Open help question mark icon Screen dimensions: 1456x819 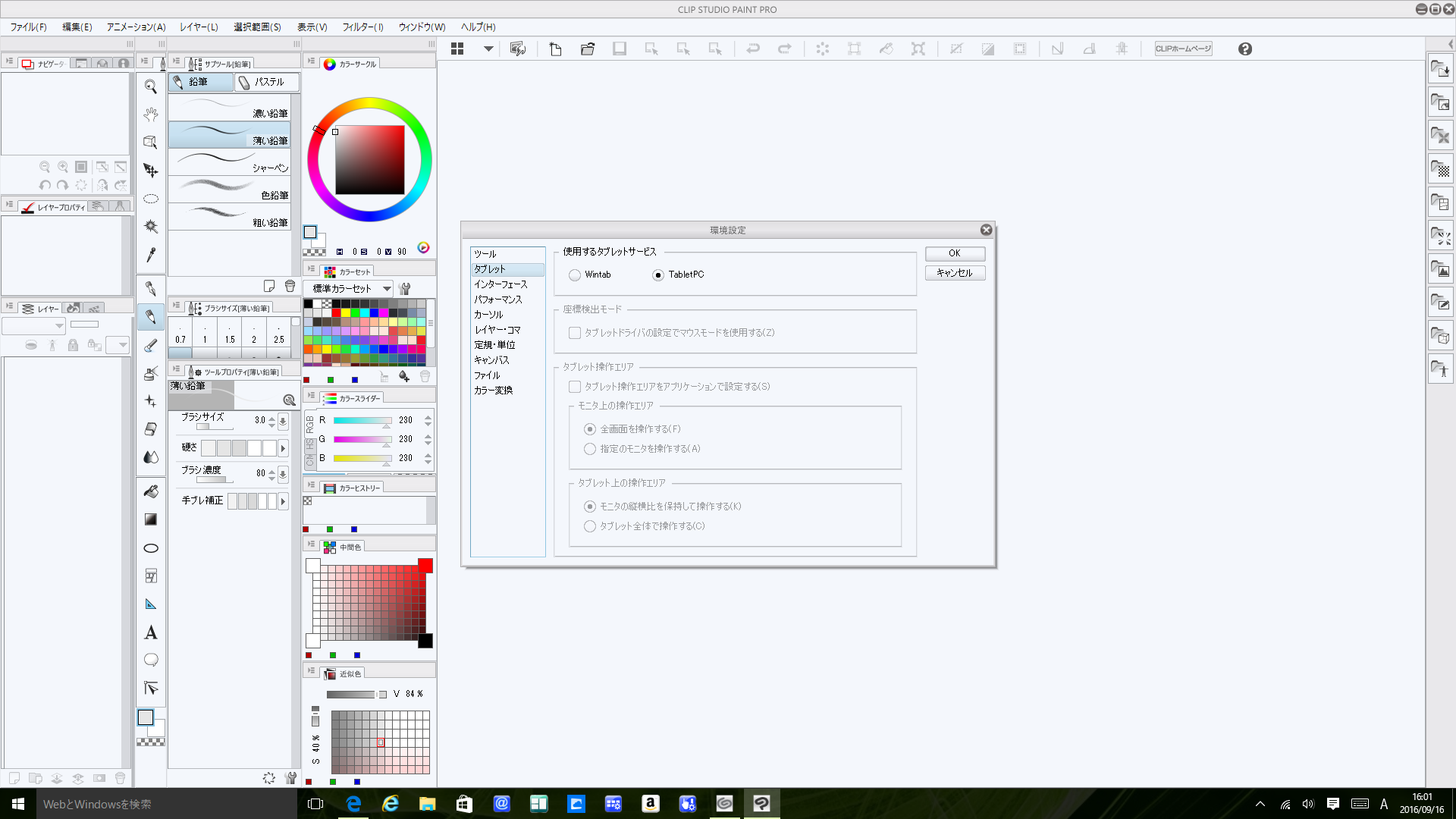[1244, 49]
